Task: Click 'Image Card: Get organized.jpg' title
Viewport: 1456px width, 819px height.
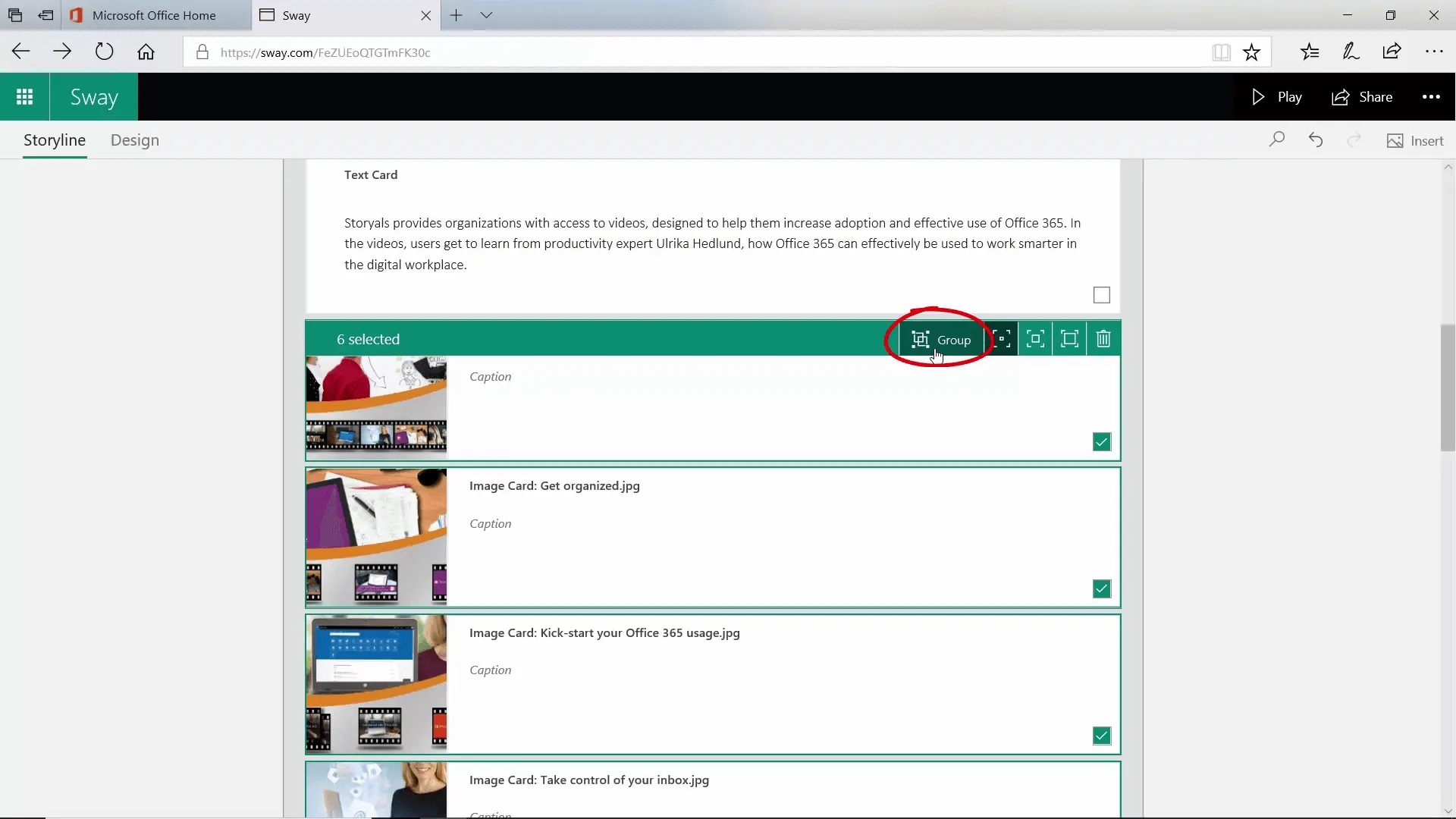Action: [x=554, y=486]
